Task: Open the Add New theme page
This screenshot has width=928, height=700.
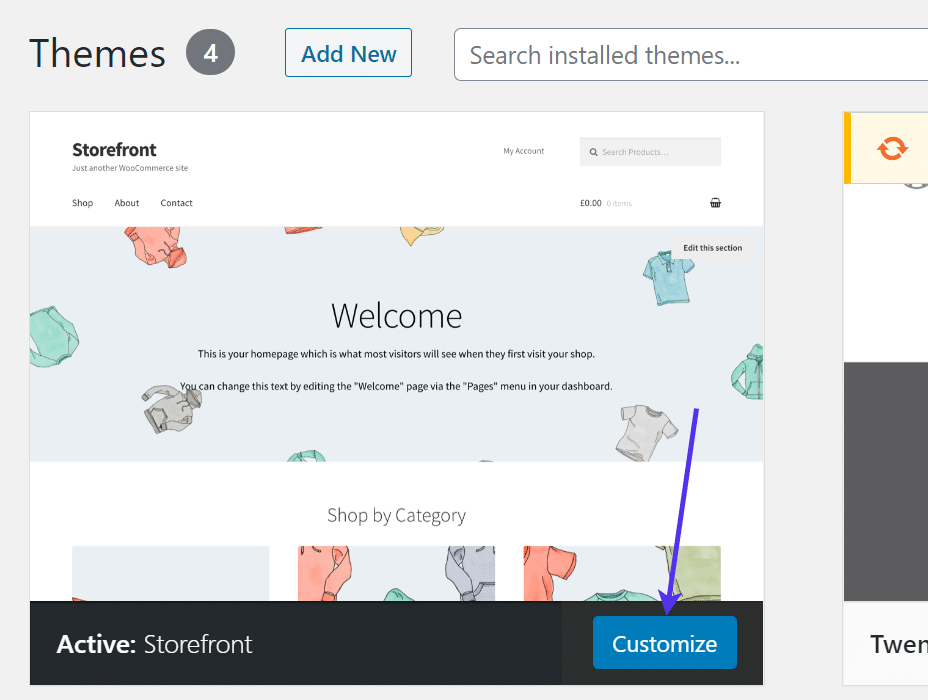Action: coord(348,52)
